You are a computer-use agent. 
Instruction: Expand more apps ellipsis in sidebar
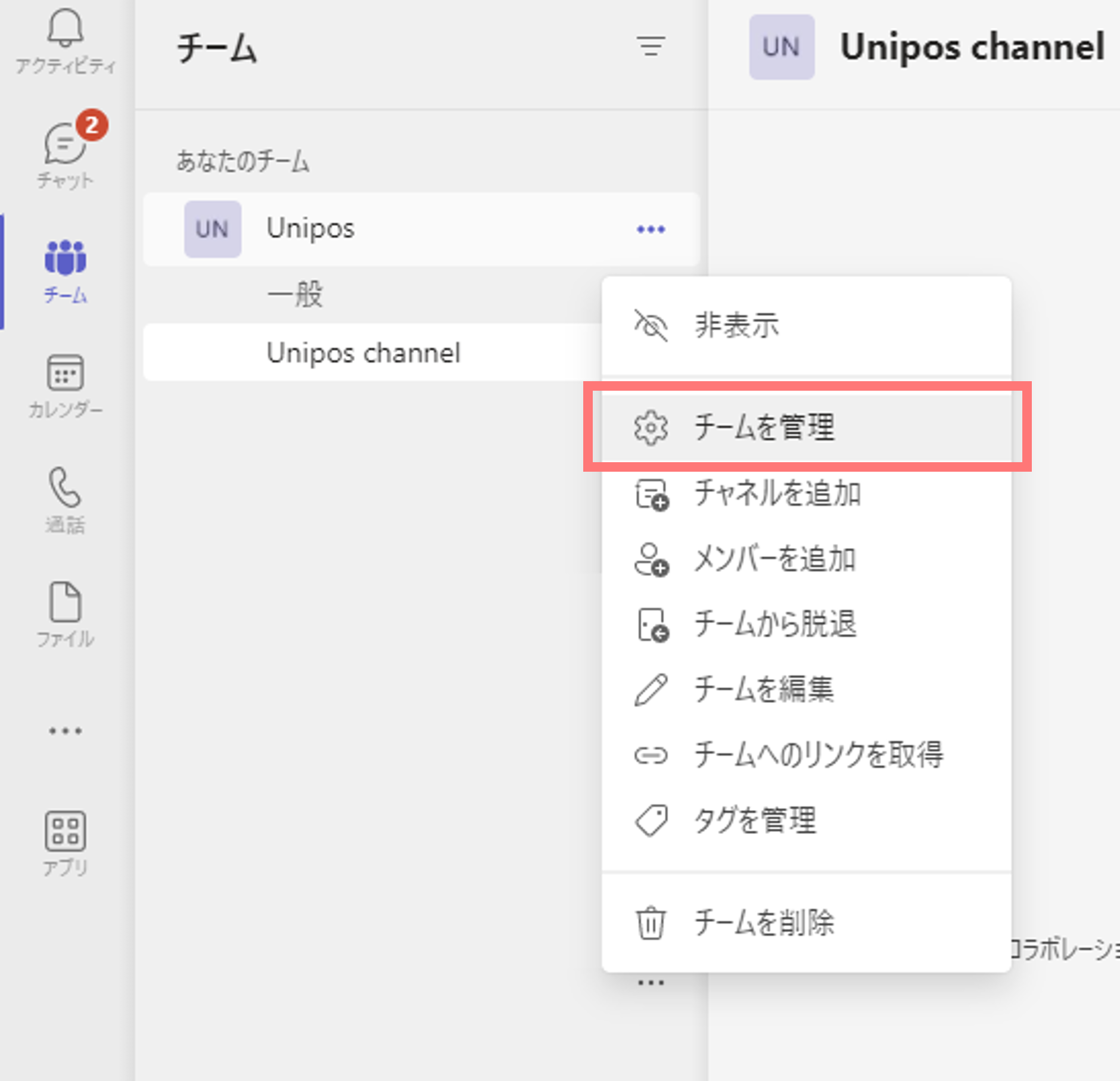pos(66,730)
